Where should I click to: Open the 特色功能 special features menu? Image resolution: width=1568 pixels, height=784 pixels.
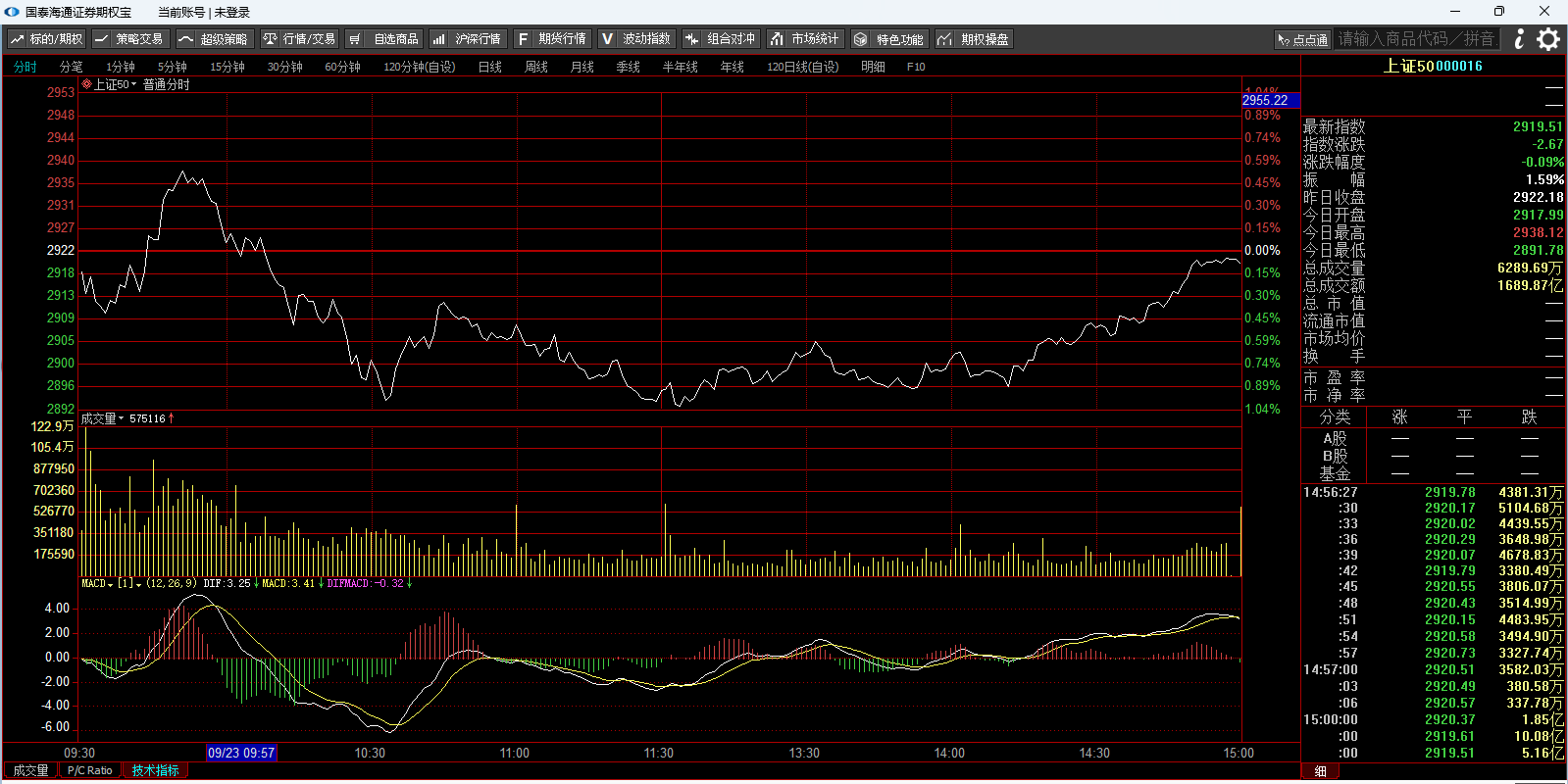[889, 39]
